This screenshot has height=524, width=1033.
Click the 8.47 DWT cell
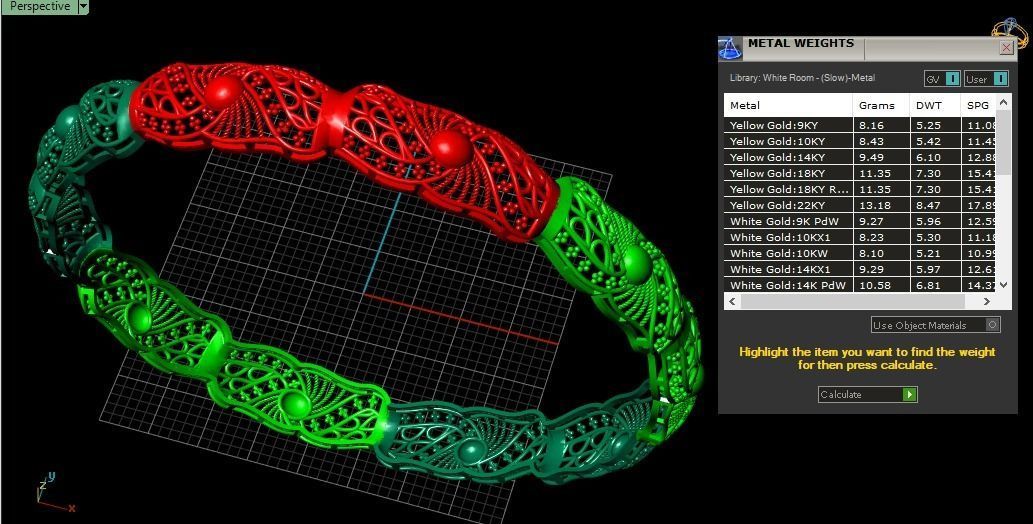tap(935, 205)
